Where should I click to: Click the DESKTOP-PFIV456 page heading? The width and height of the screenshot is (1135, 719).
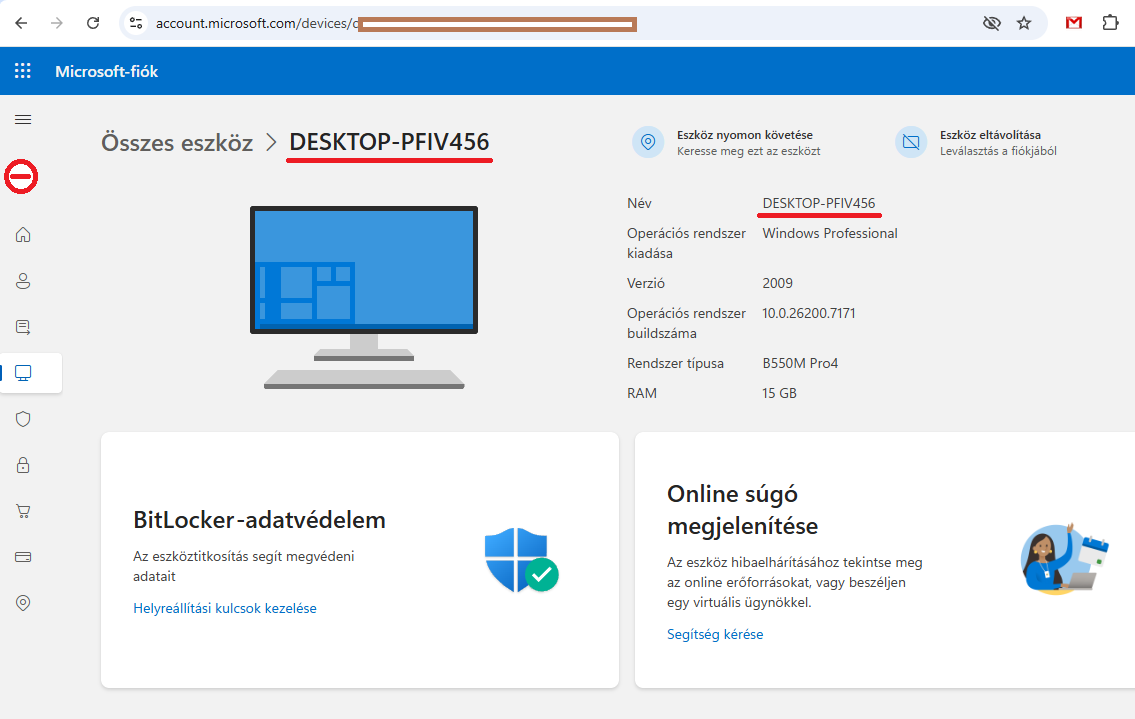tap(389, 142)
